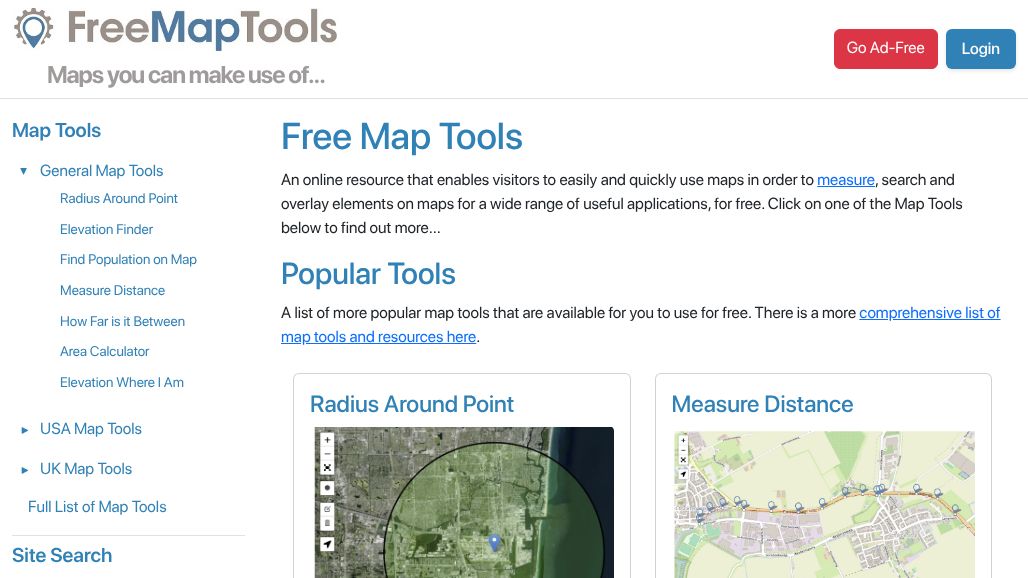Open Radius Around Point in sidebar menu
The width and height of the screenshot is (1028, 578).
pyautogui.click(x=119, y=199)
